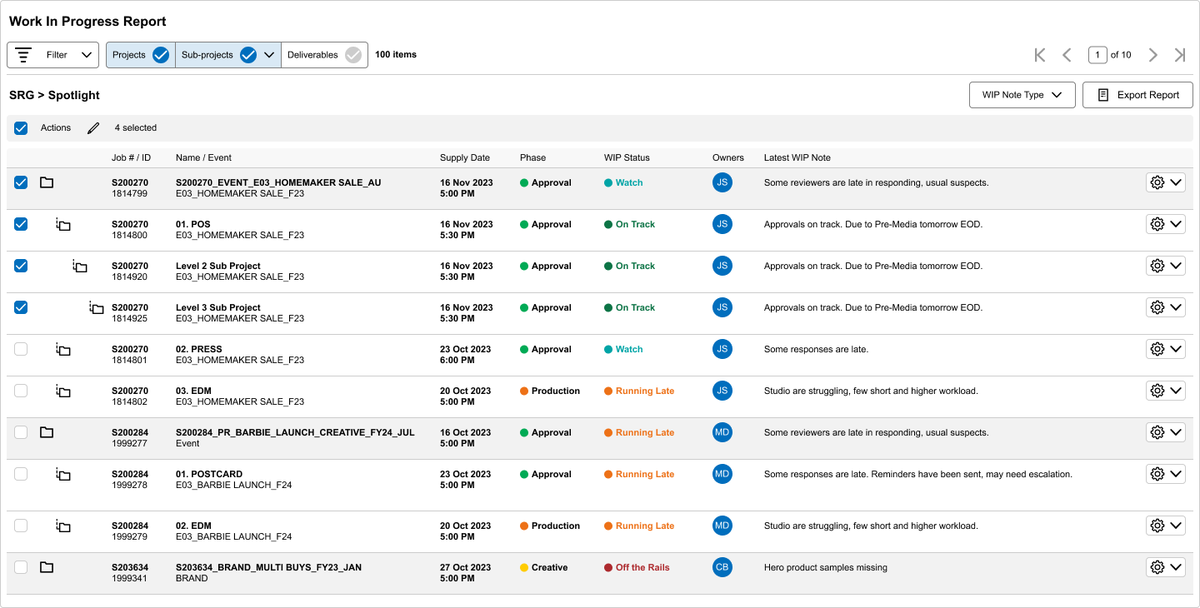
Task: Click CB owner avatar on BRAND_MULTI BUYS row
Action: click(x=722, y=567)
